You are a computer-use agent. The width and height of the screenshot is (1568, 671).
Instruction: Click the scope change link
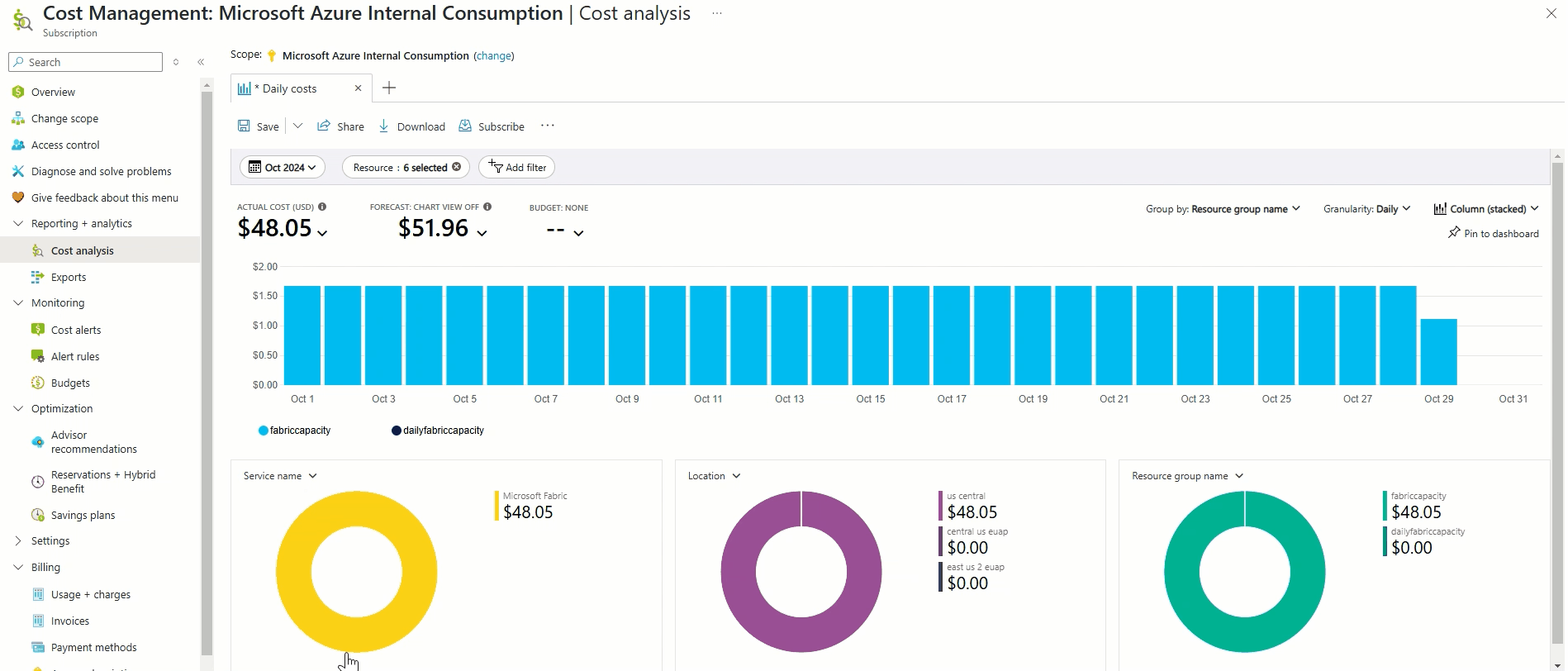click(494, 55)
